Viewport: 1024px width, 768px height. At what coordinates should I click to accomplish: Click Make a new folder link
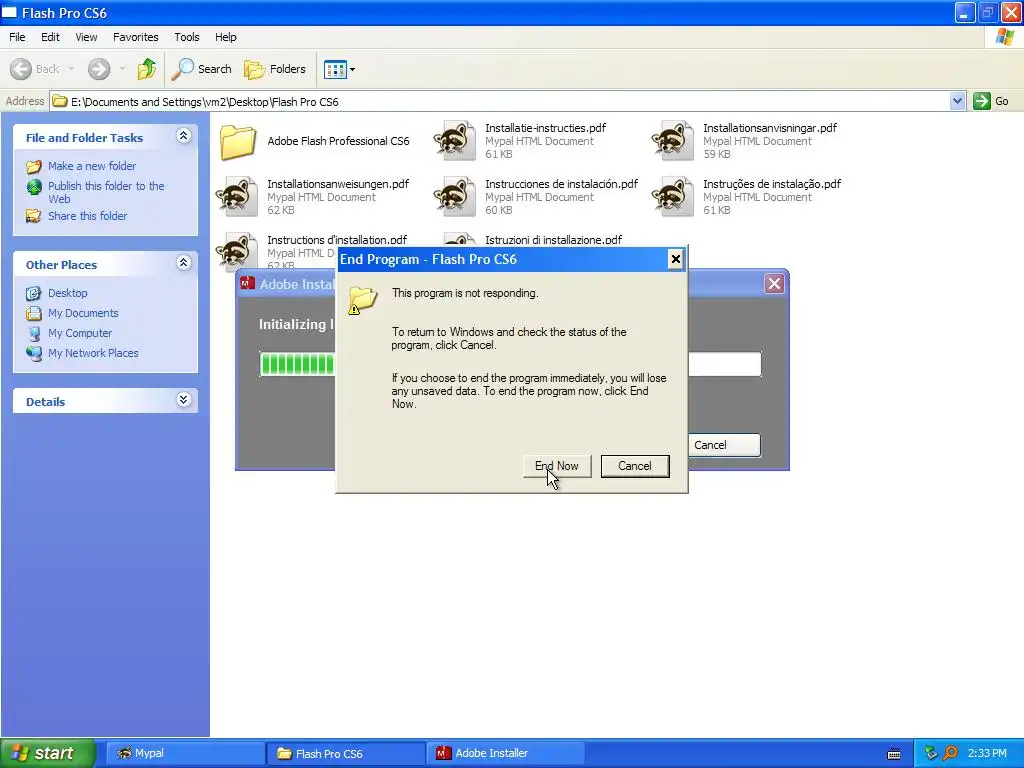[91, 166]
